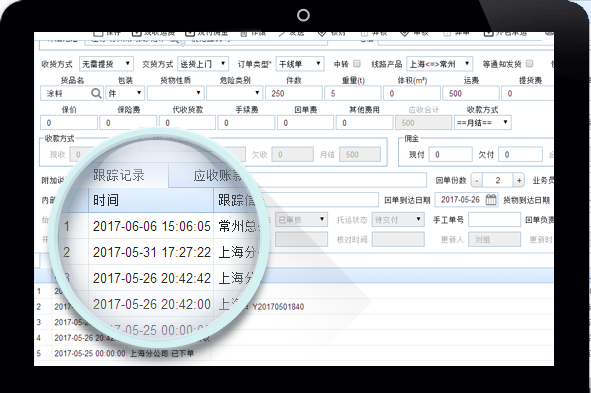Click the 运费 field showing 500
This screenshot has height=393, width=591.
click(471, 93)
